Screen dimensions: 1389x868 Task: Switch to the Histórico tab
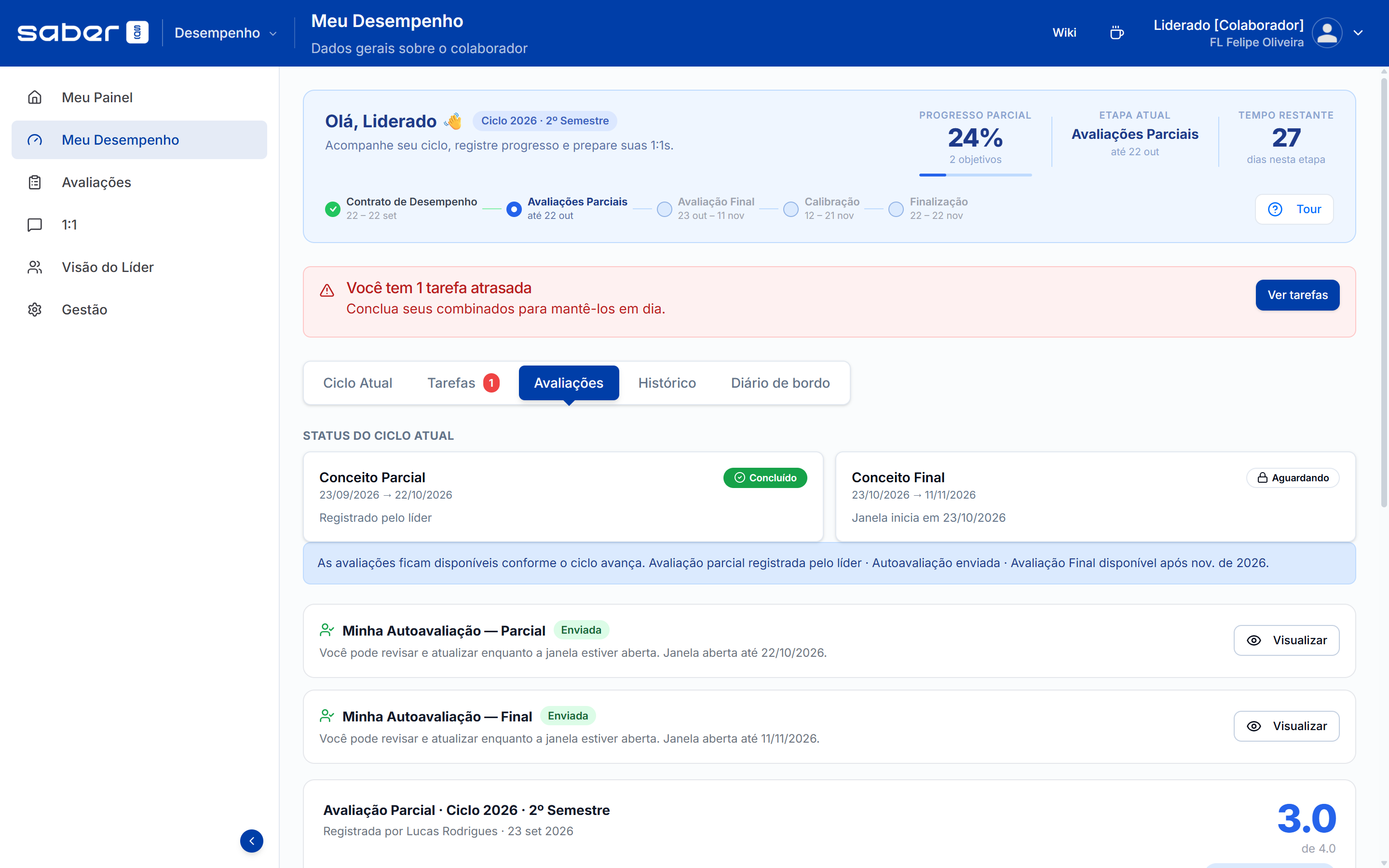[x=667, y=383]
